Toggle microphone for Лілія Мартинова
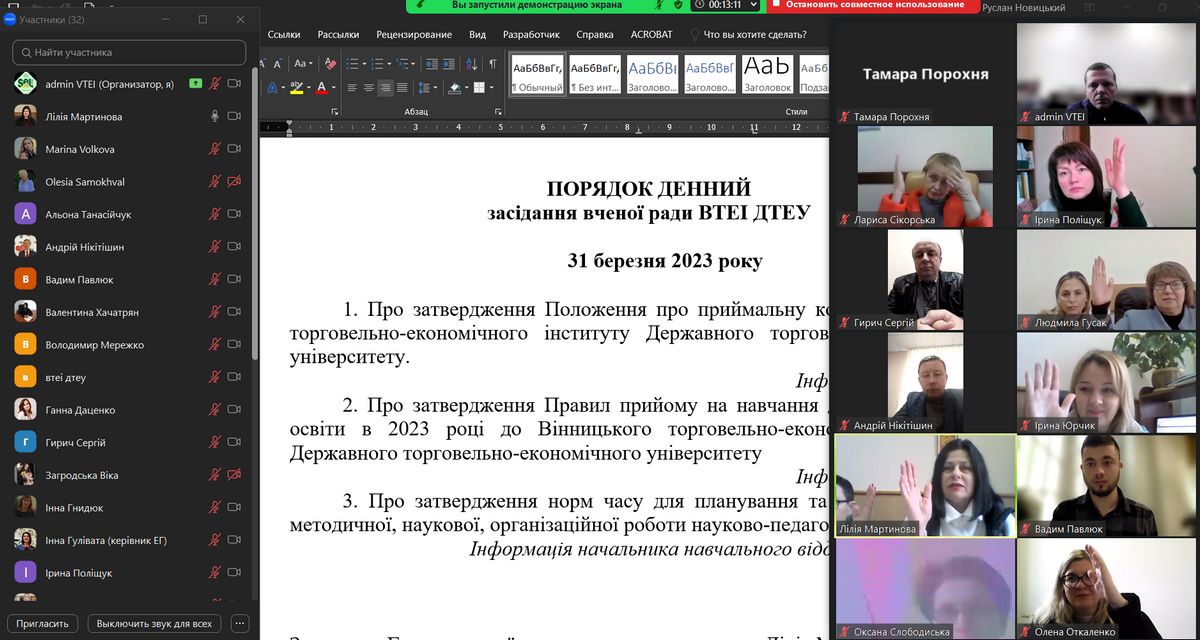The width and height of the screenshot is (1200, 640). 214,117
